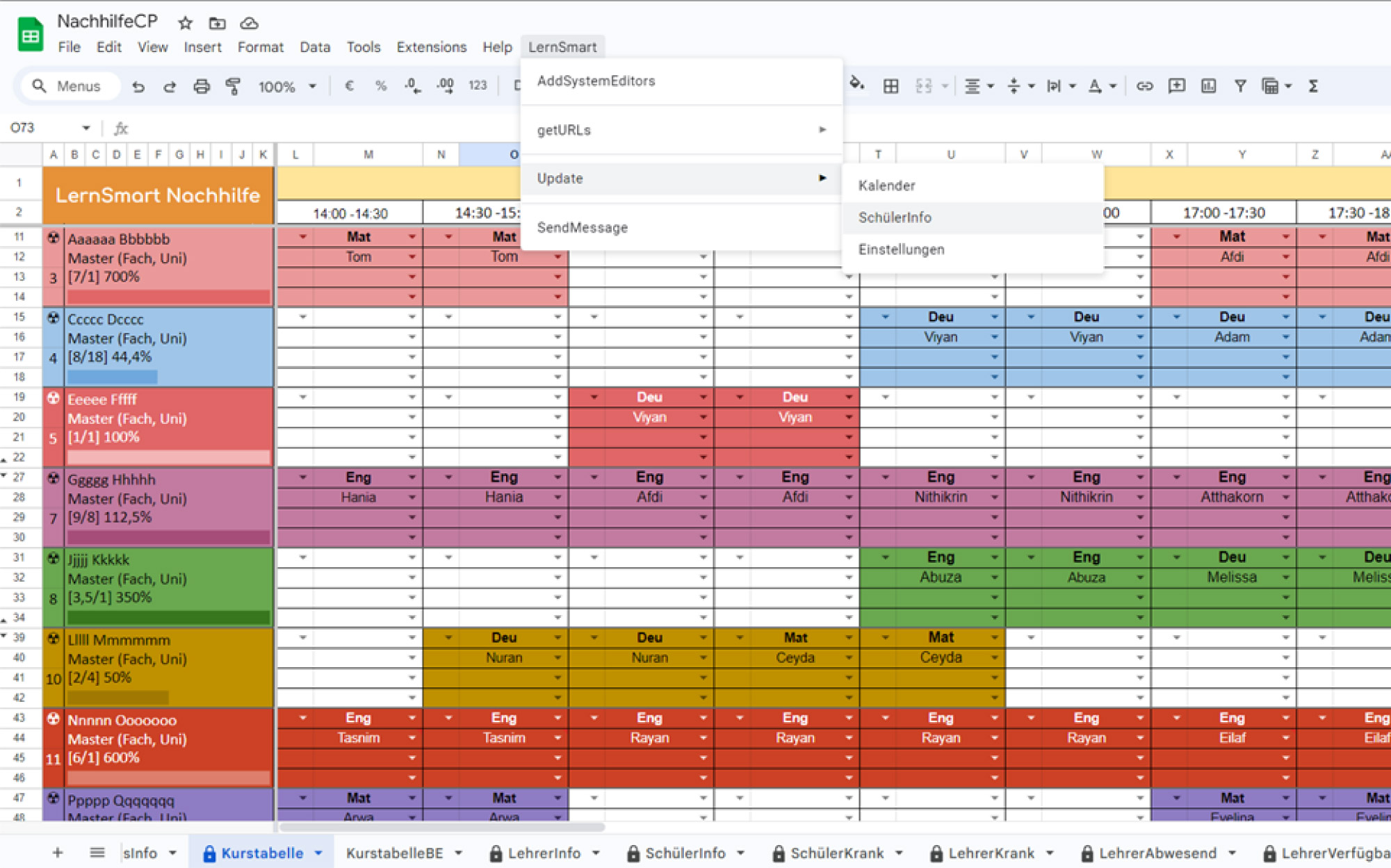1391x868 pixels.
Task: Switch to the LehrerInfo sheet tab
Action: coord(543,853)
